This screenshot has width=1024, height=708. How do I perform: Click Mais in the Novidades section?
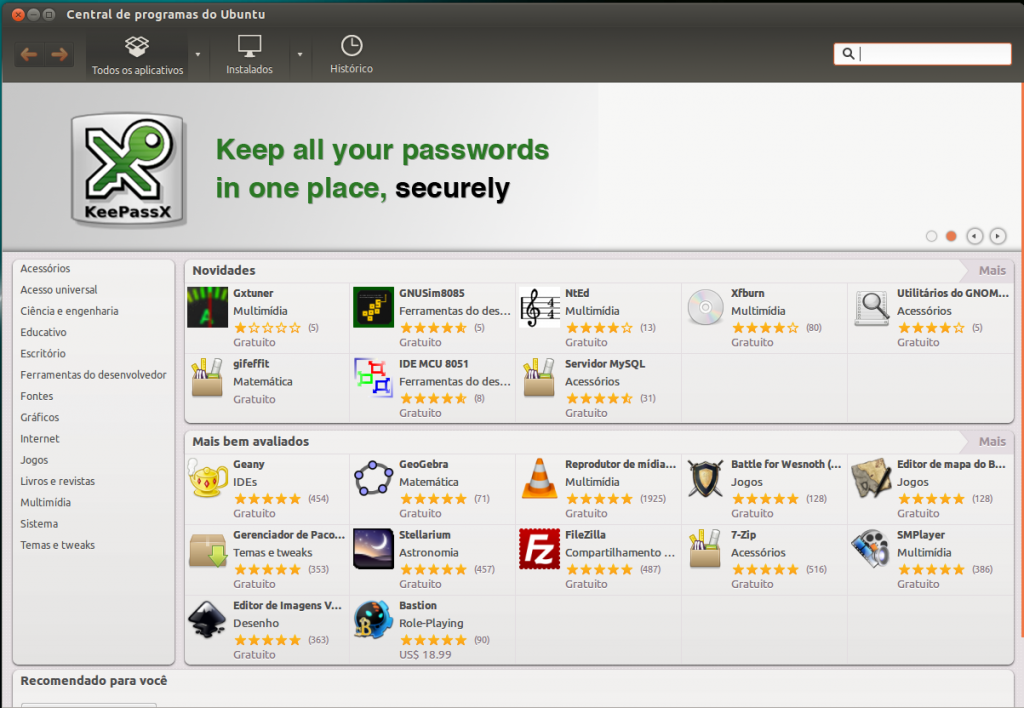click(x=992, y=270)
